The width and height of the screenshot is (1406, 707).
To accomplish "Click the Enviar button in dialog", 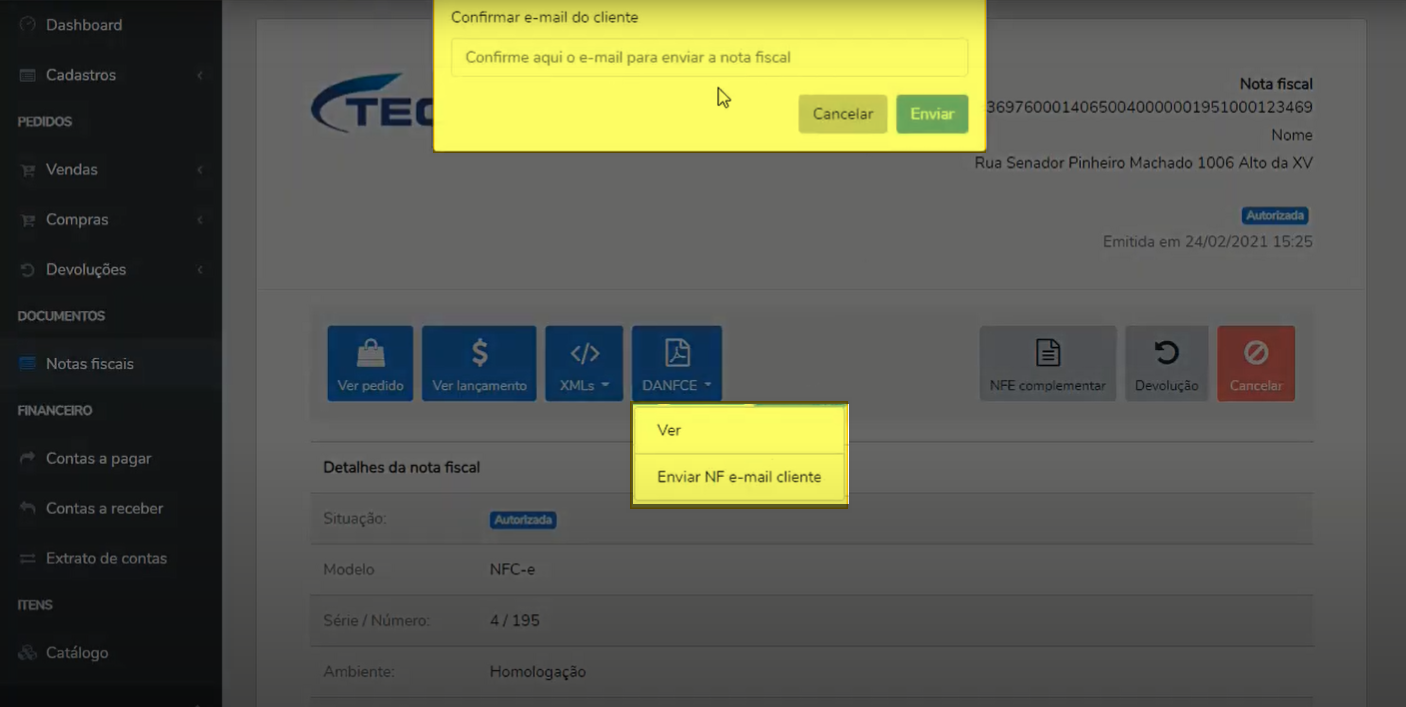I will 932,114.
